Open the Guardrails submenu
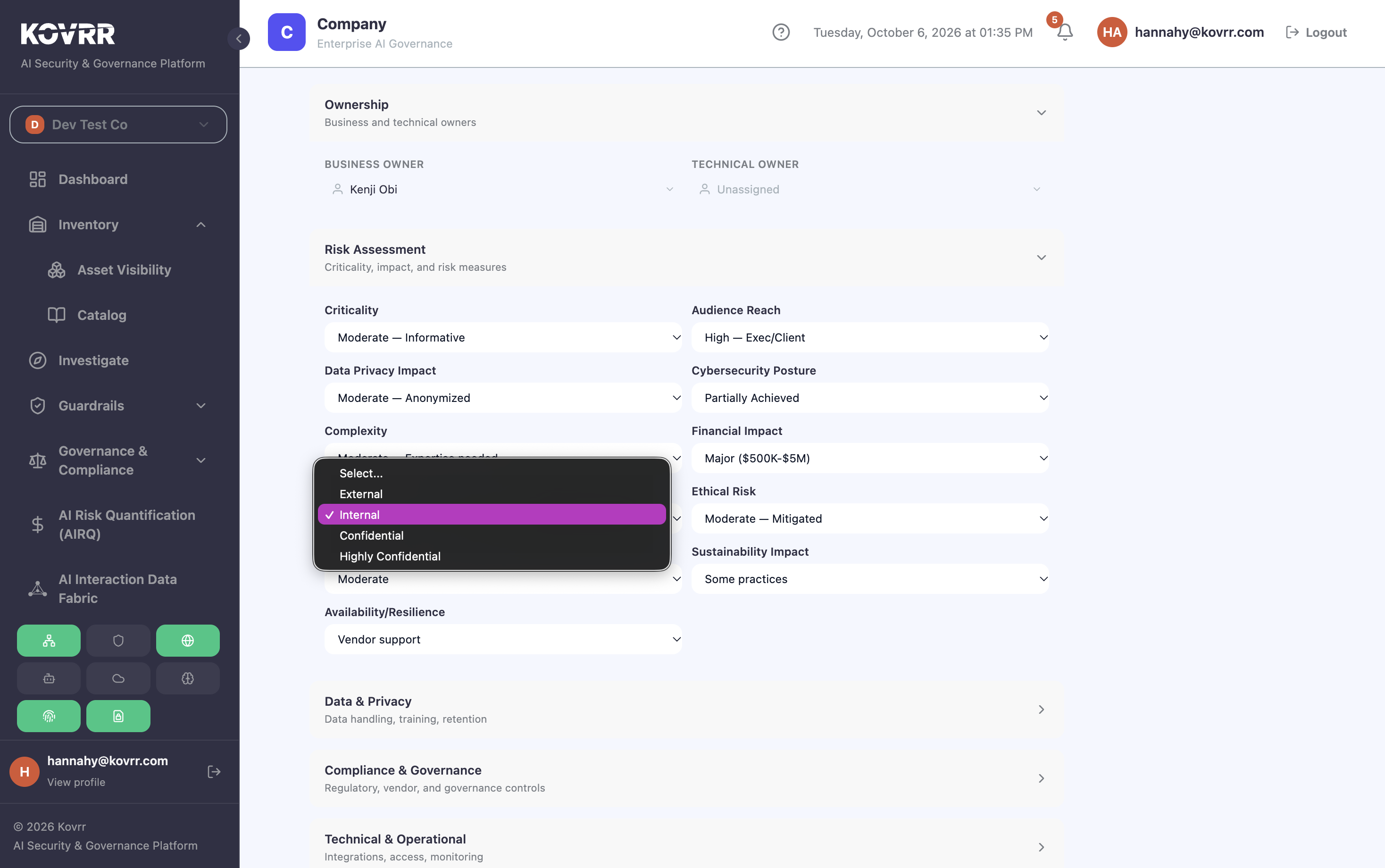This screenshot has width=1385, height=868. pyautogui.click(x=118, y=406)
